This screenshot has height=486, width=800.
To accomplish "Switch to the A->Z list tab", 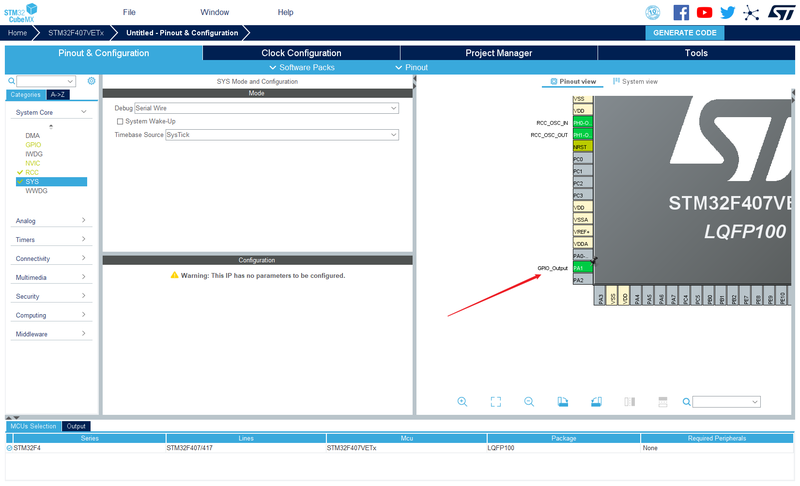I will [x=58, y=95].
